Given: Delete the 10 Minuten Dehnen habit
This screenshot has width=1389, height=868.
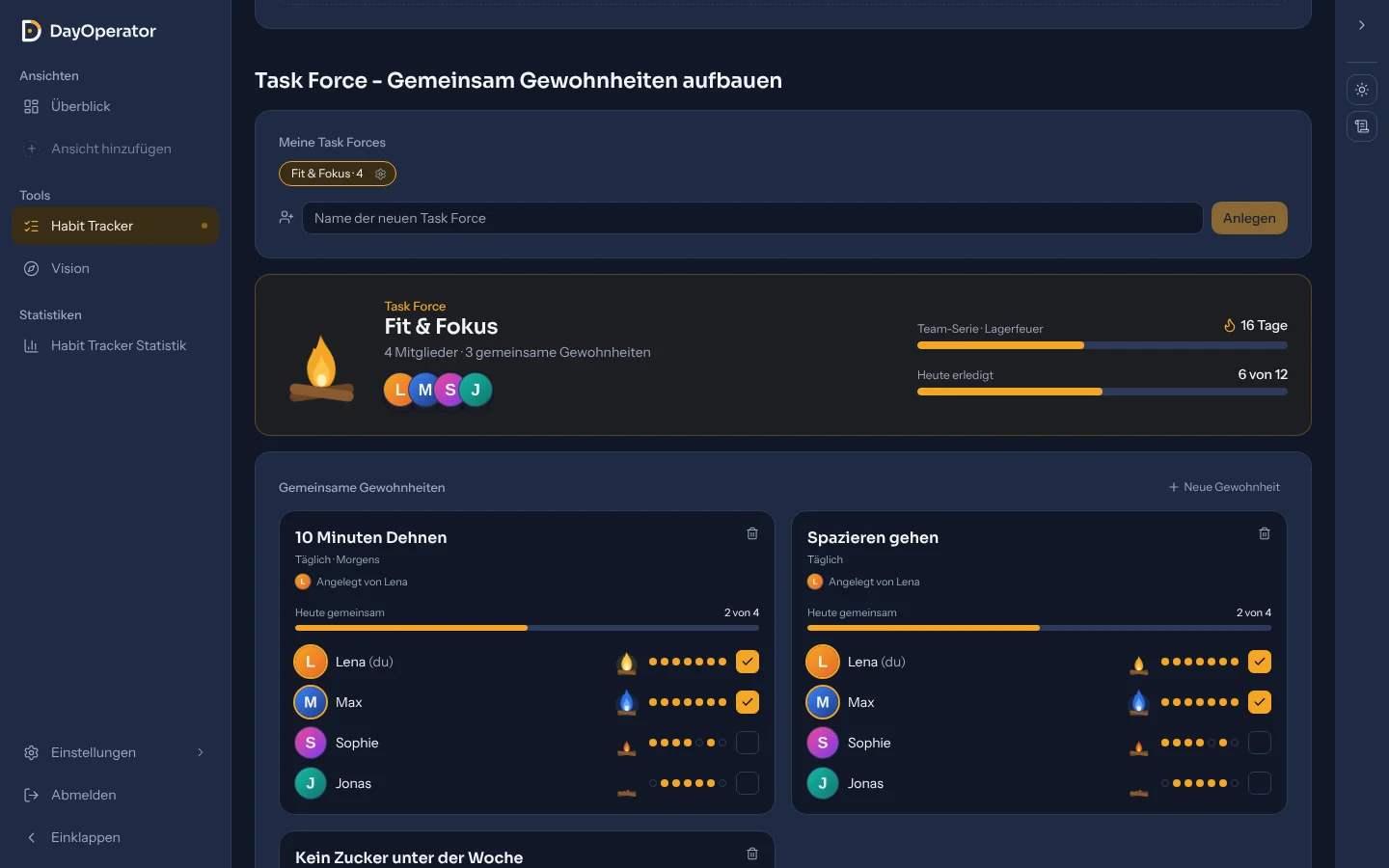Looking at the screenshot, I should 752,533.
